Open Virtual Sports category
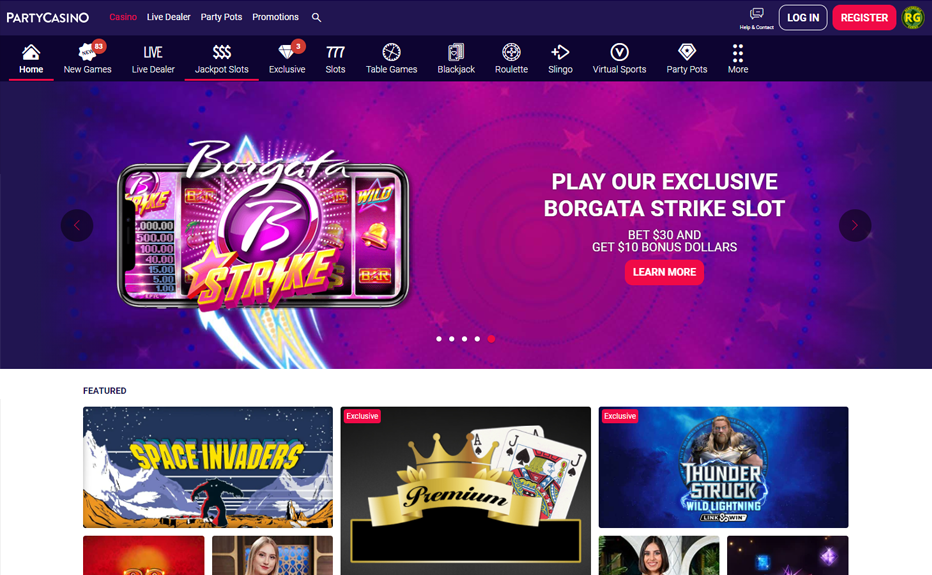This screenshot has height=575, width=932. coord(619,58)
